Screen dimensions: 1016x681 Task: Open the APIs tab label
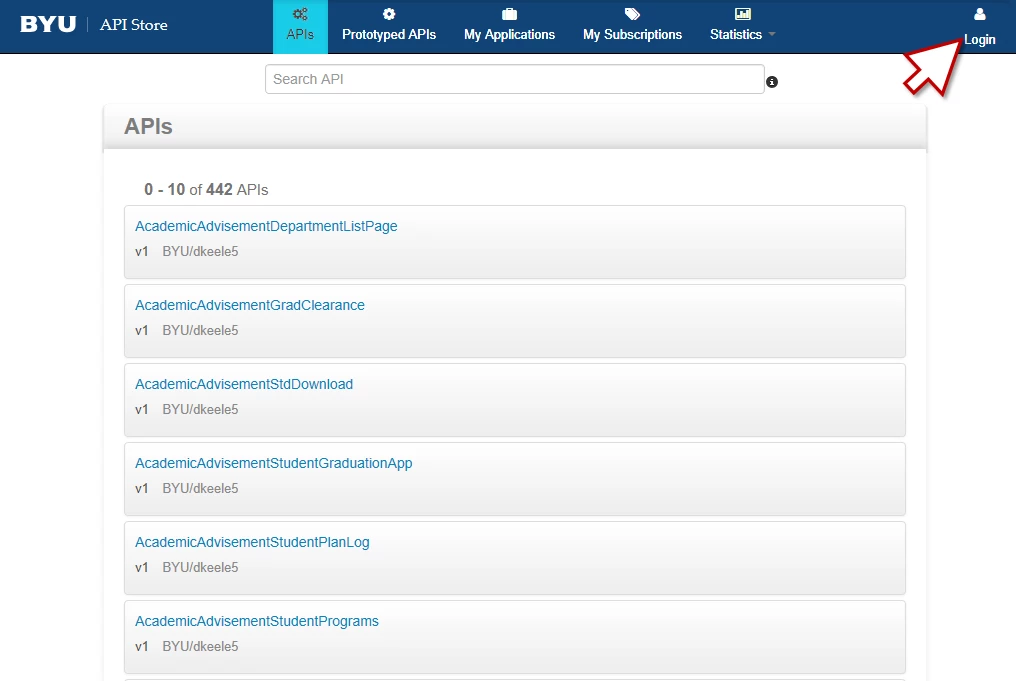[x=300, y=34]
